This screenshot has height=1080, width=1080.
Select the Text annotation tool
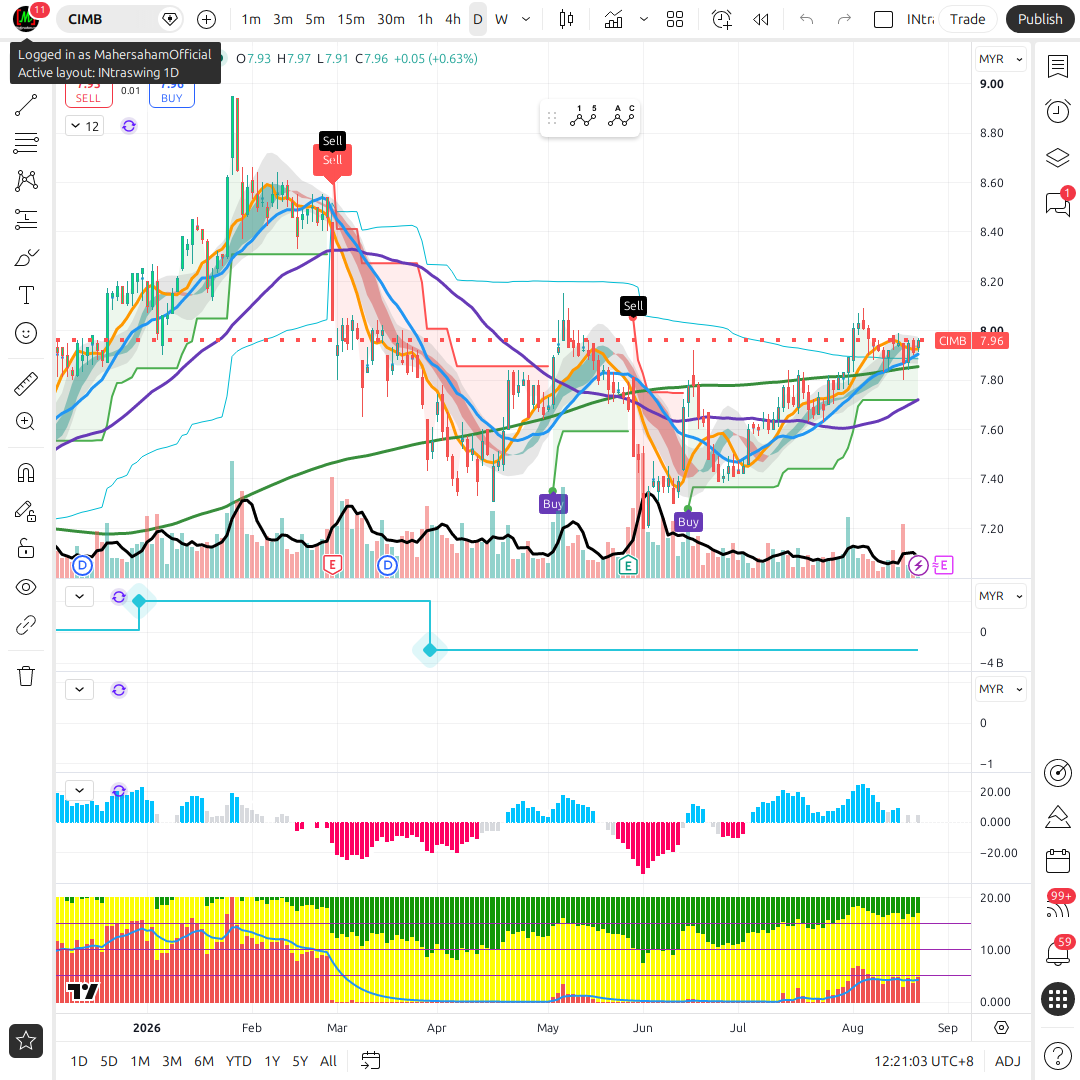pyautogui.click(x=26, y=295)
